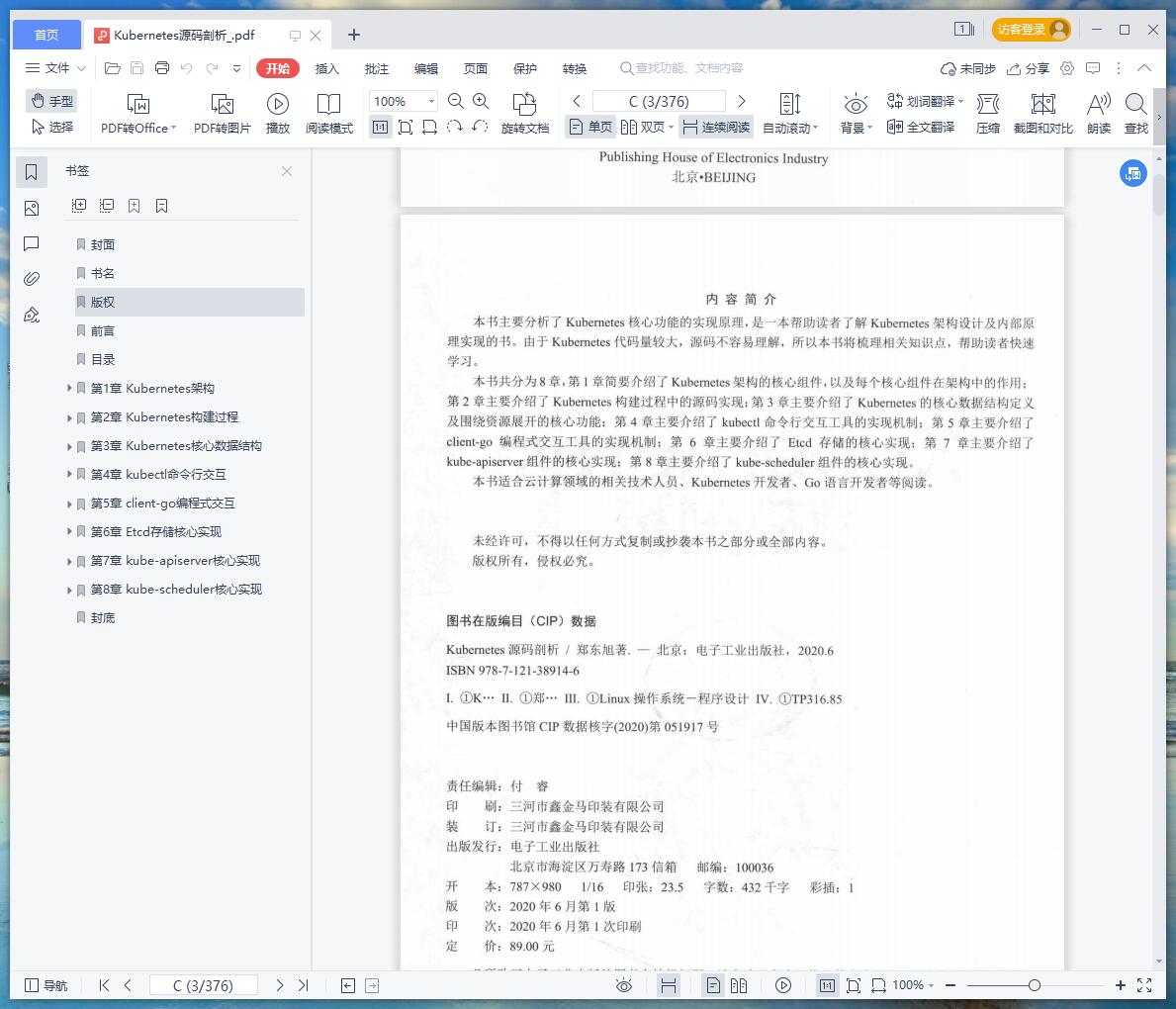Viewport: 1176px width, 1009px height.
Task: Enter fullscreen from status bar
Action: coord(1144,985)
